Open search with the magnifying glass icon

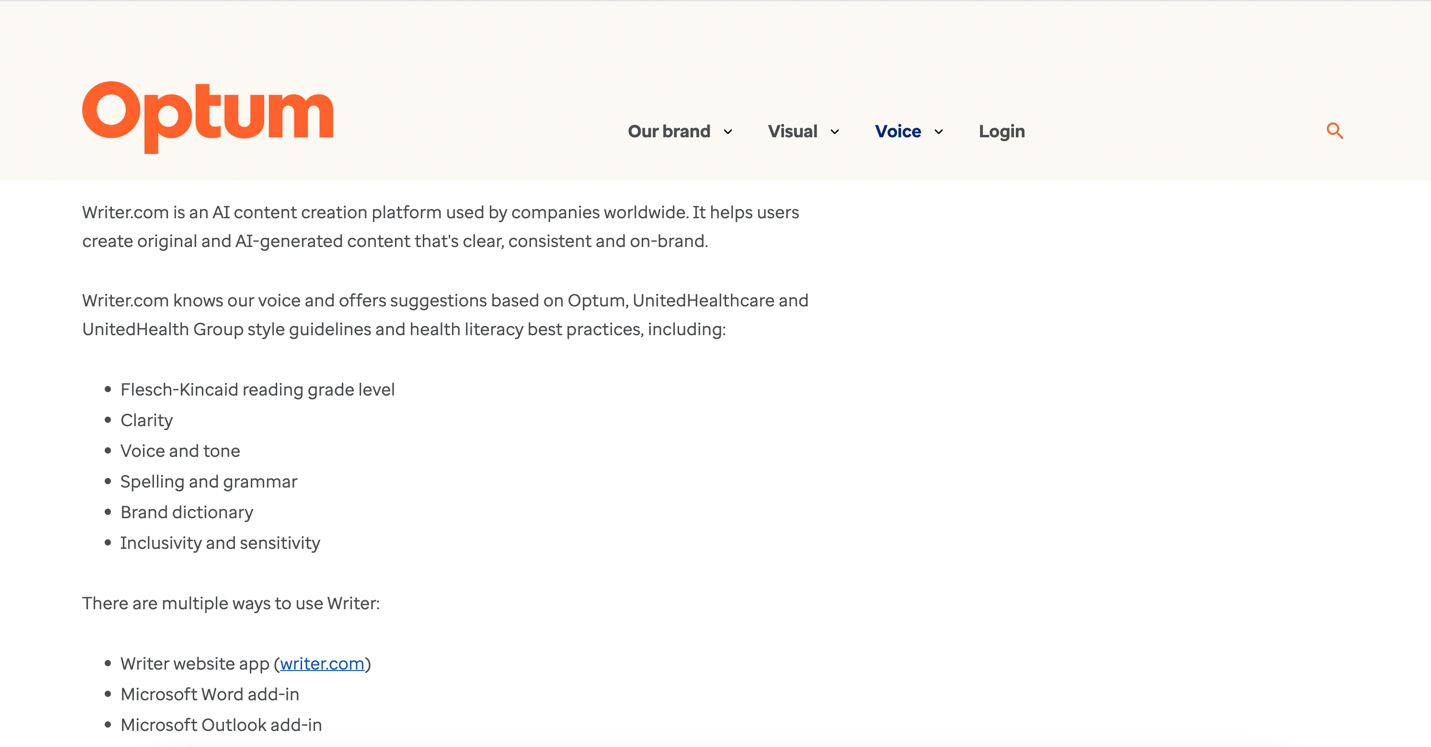point(1334,131)
